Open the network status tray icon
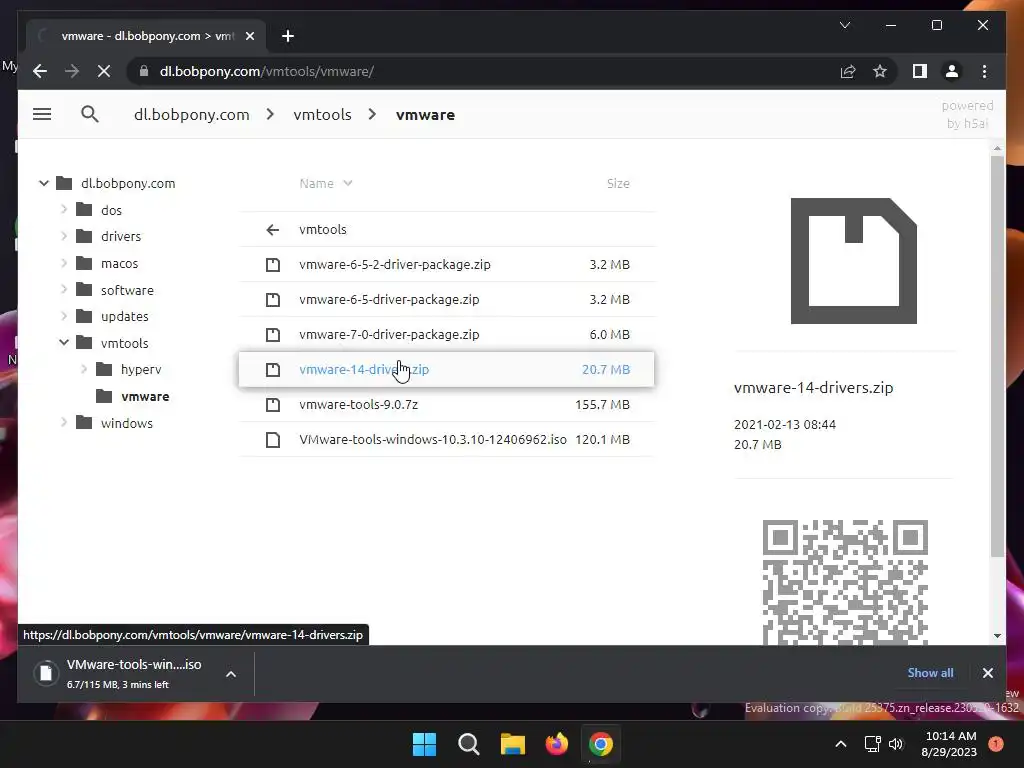 872,744
